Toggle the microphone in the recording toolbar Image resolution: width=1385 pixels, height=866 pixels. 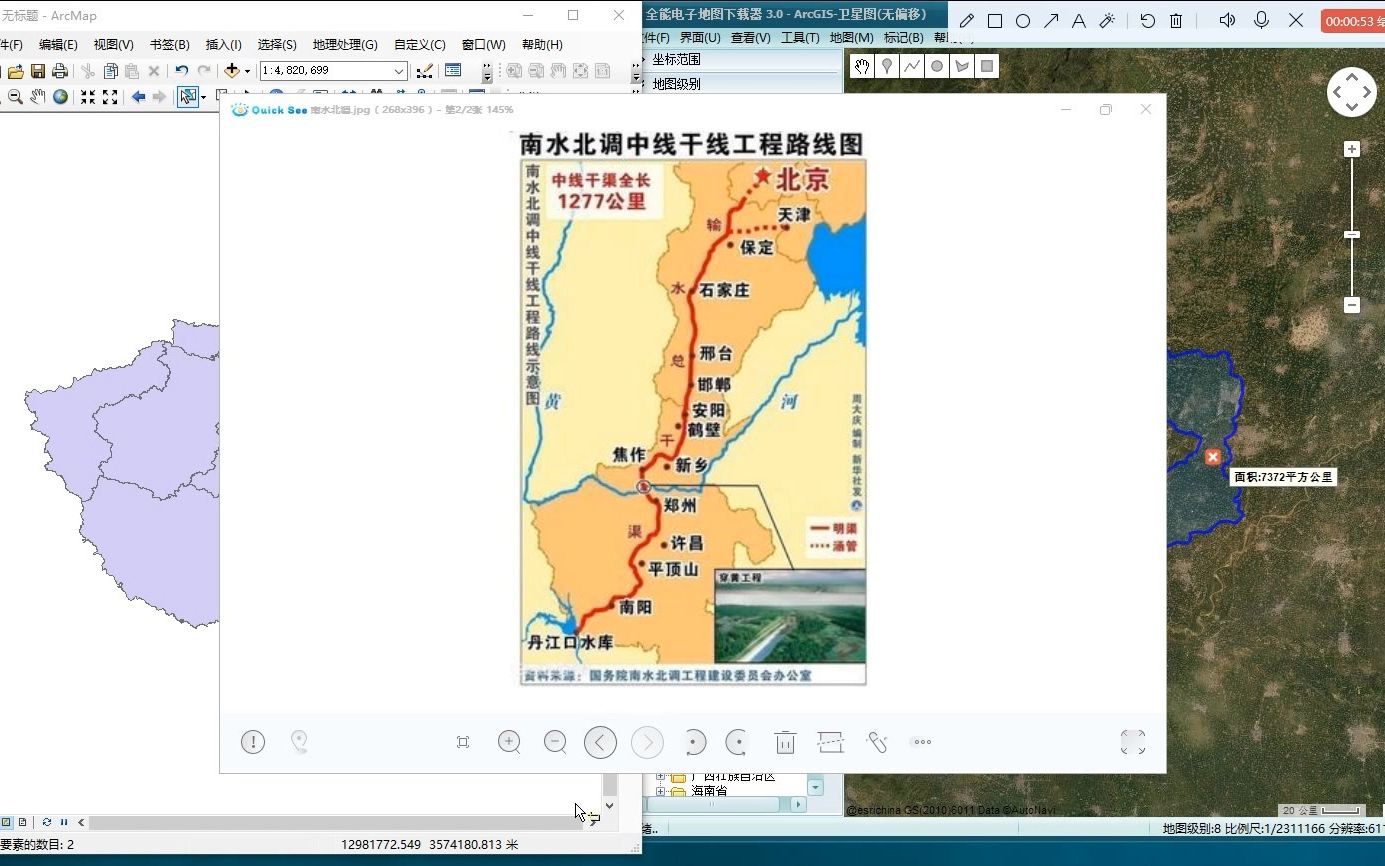click(x=1261, y=19)
